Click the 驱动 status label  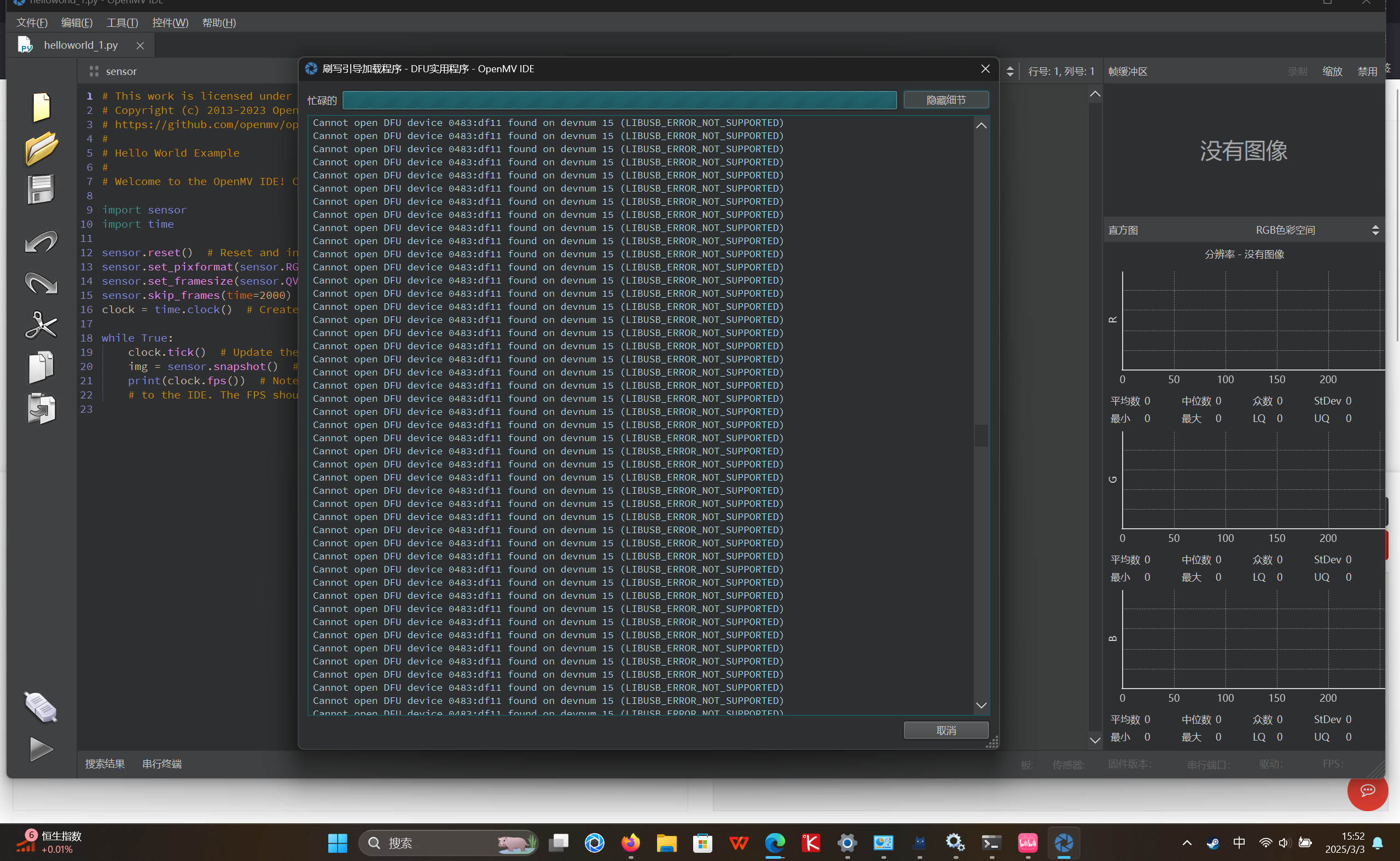point(1271,764)
